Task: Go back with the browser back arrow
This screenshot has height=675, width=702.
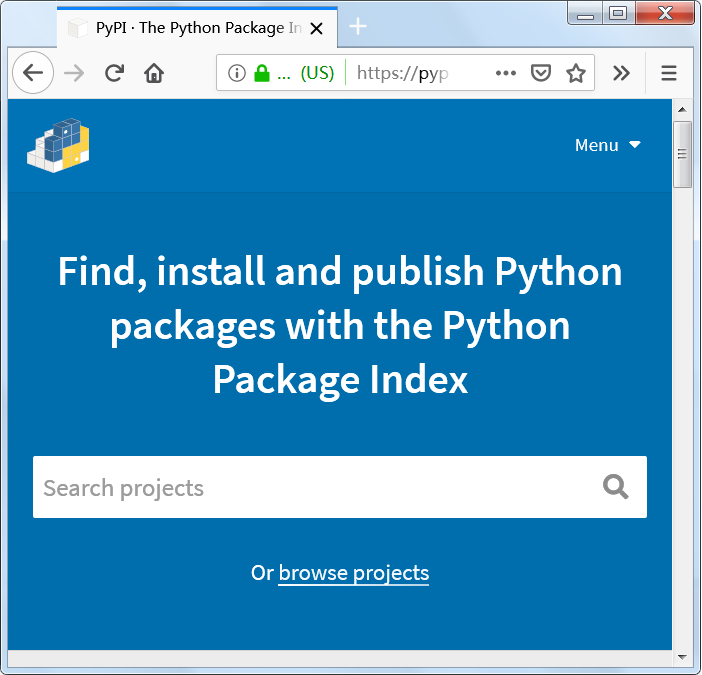Action: [33, 73]
